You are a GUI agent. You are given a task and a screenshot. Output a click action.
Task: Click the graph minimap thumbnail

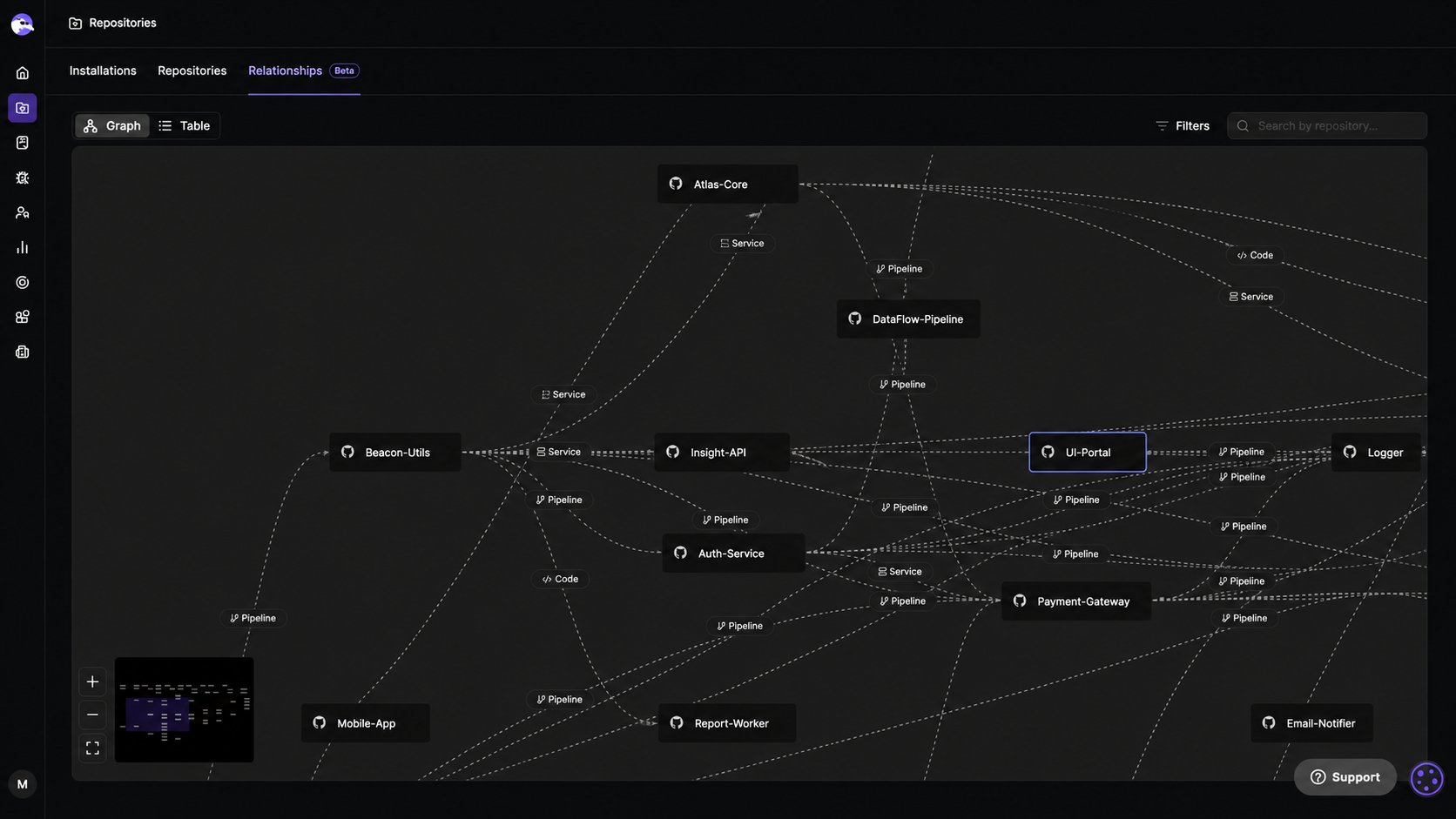click(185, 709)
